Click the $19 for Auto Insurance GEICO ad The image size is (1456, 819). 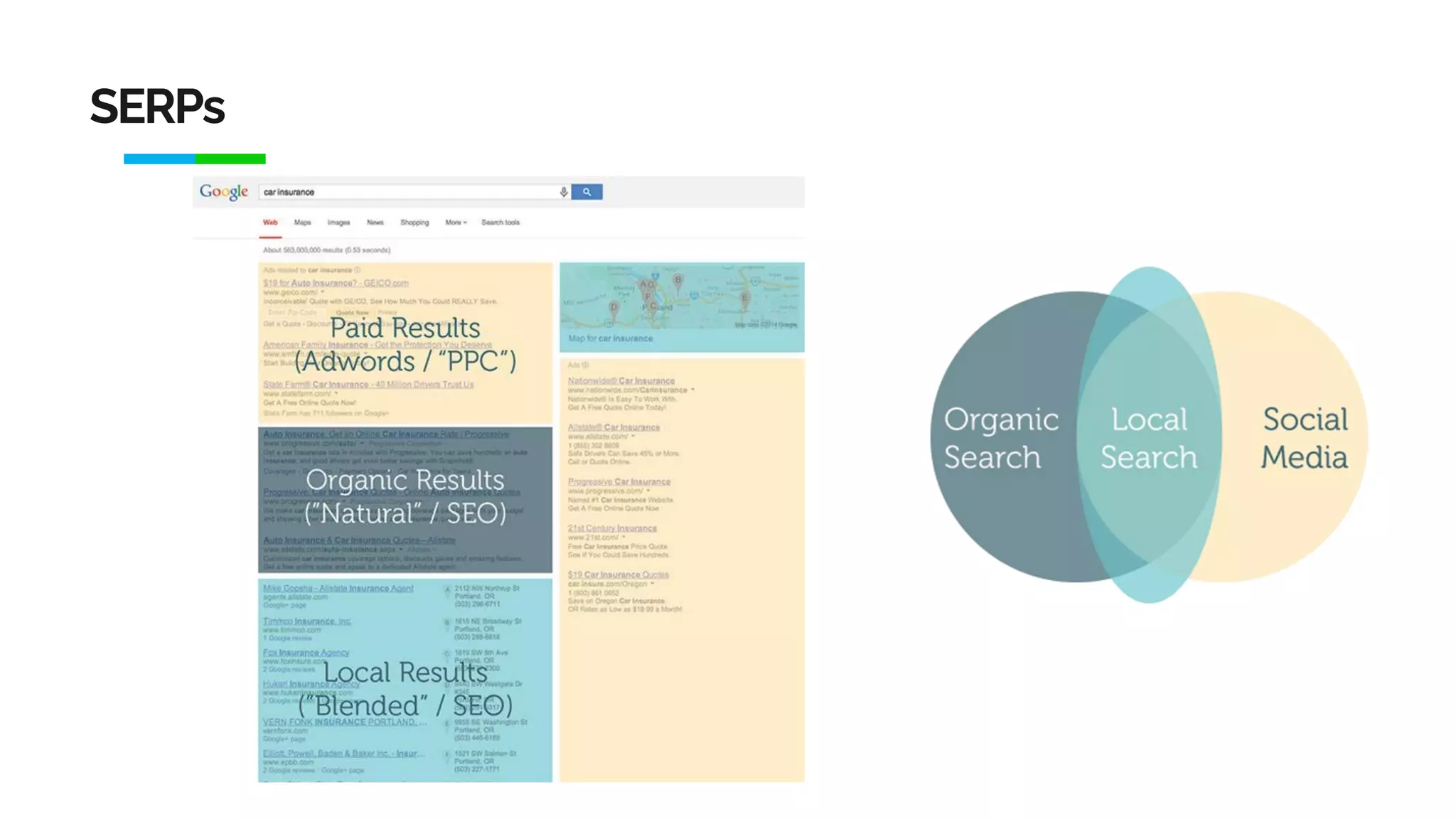click(x=336, y=283)
